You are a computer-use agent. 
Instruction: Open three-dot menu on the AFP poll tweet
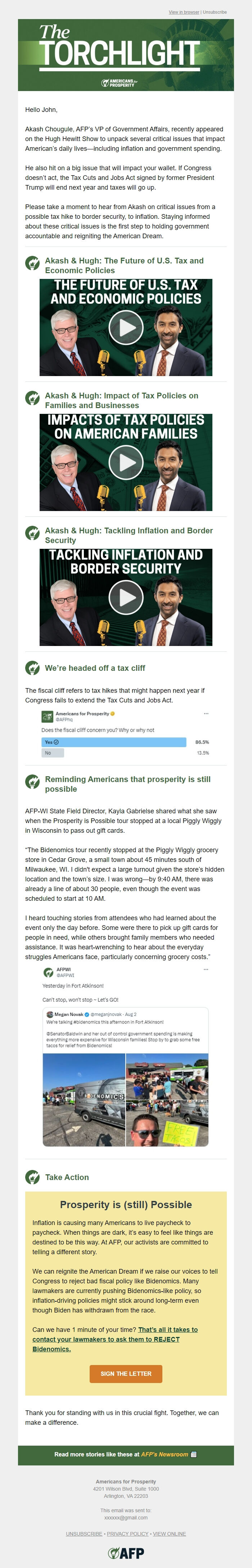(206, 713)
